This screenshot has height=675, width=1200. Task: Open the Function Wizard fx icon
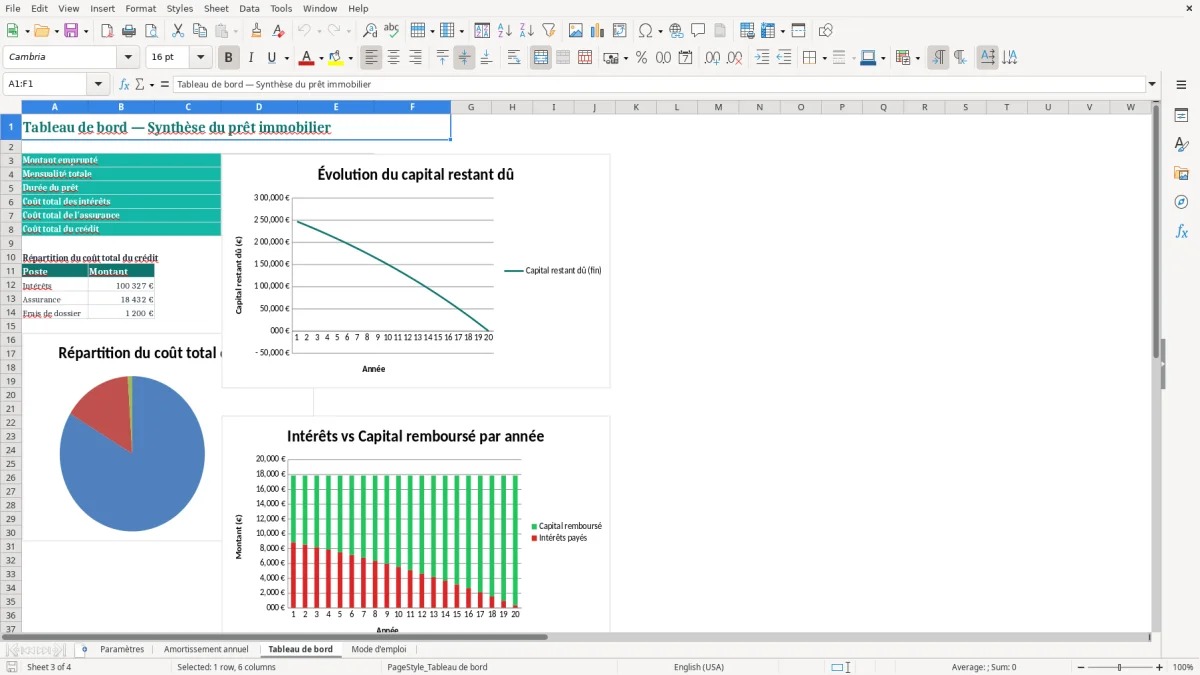point(124,85)
